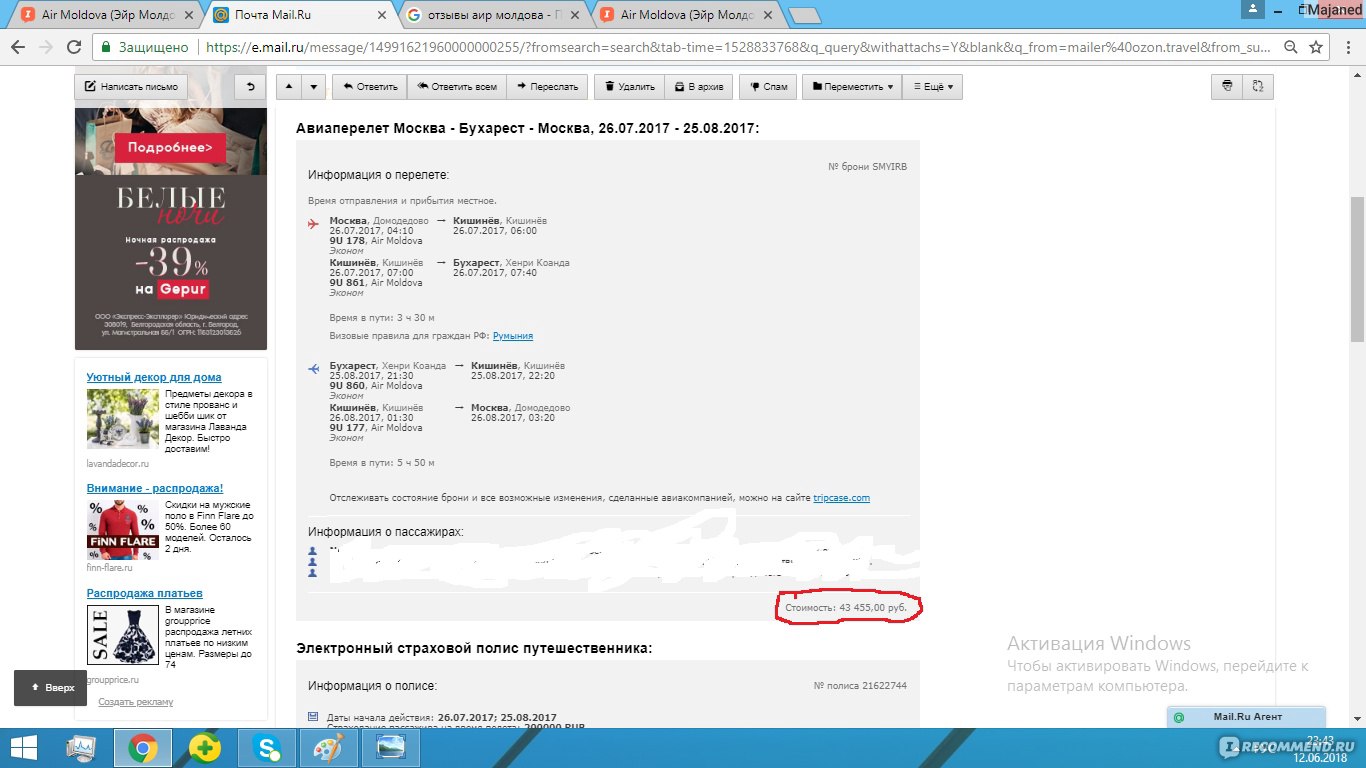Click browser back arrow

click(x=18, y=47)
